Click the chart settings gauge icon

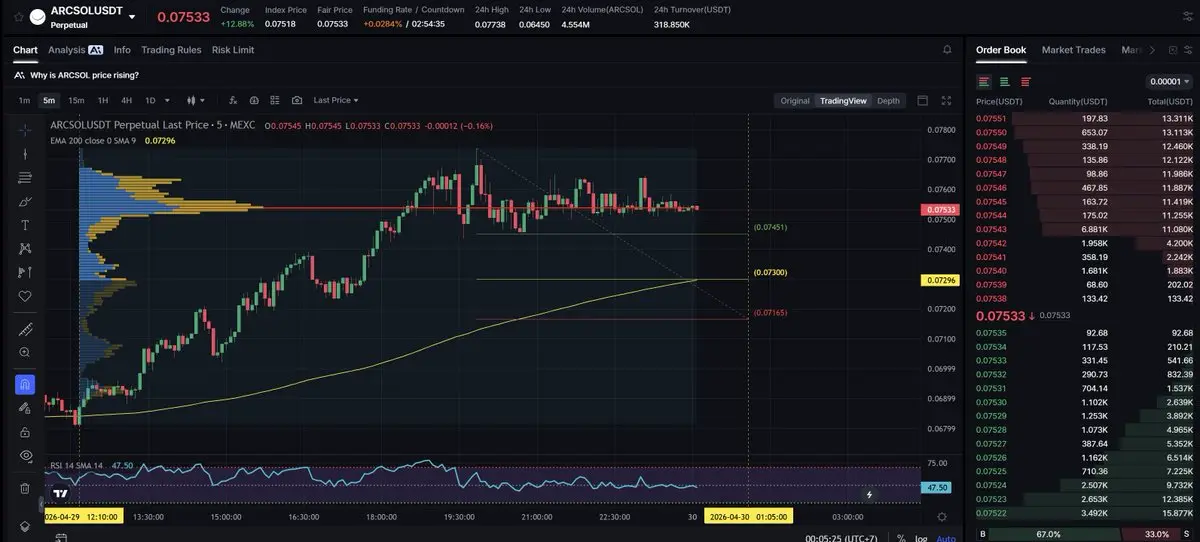click(x=254, y=100)
